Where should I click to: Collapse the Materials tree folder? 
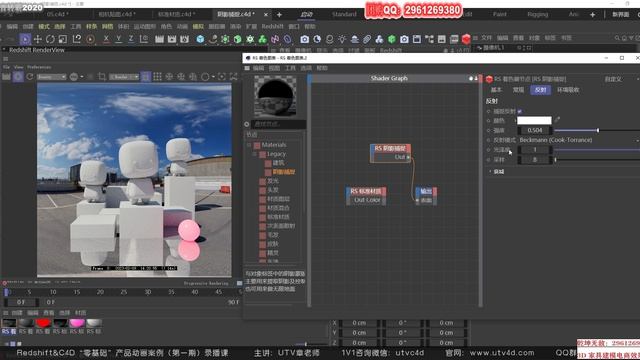tap(249, 145)
